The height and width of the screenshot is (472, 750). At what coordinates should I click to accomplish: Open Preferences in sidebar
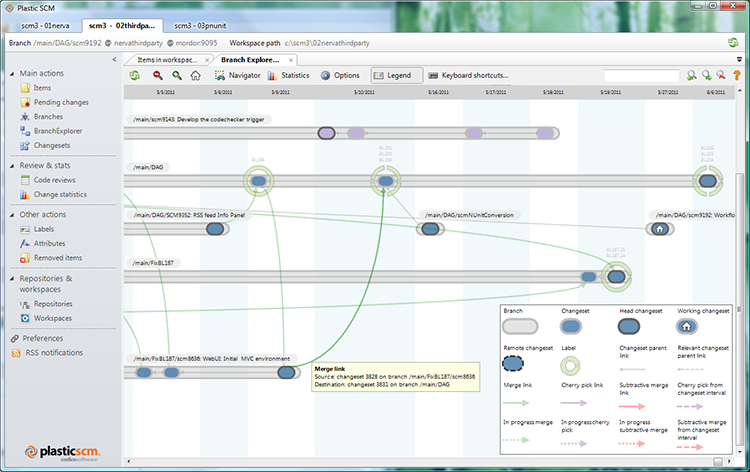[x=37, y=339]
